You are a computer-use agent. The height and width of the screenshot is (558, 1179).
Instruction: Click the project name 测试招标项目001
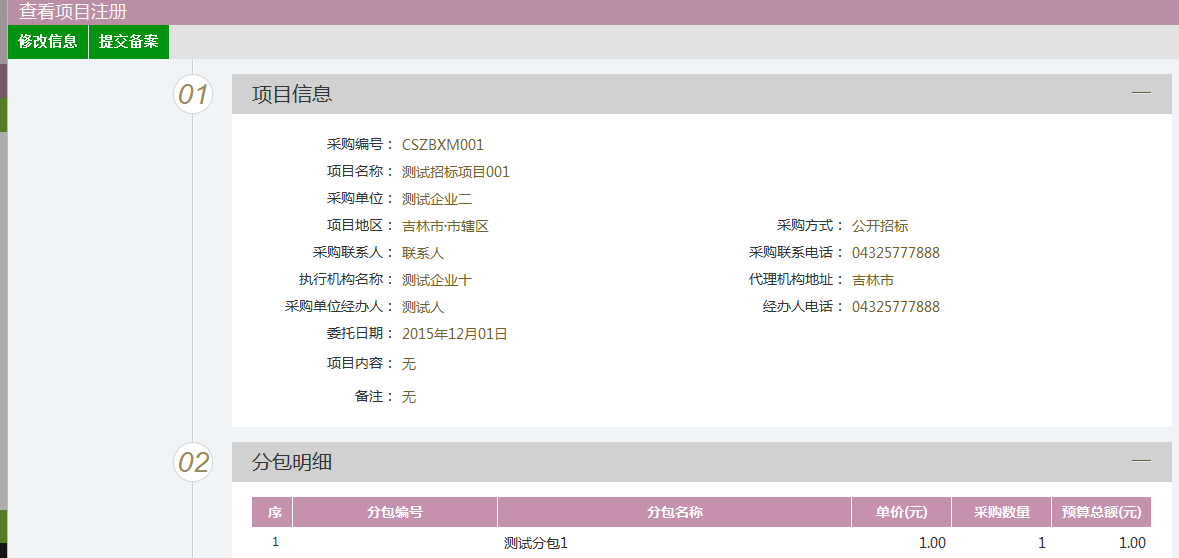[x=456, y=172]
